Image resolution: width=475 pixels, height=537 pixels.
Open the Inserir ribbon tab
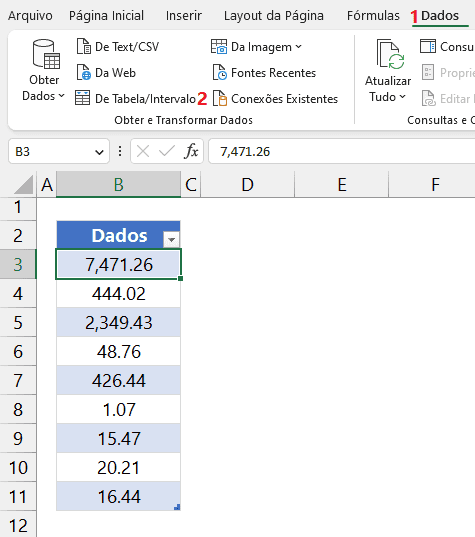click(184, 16)
